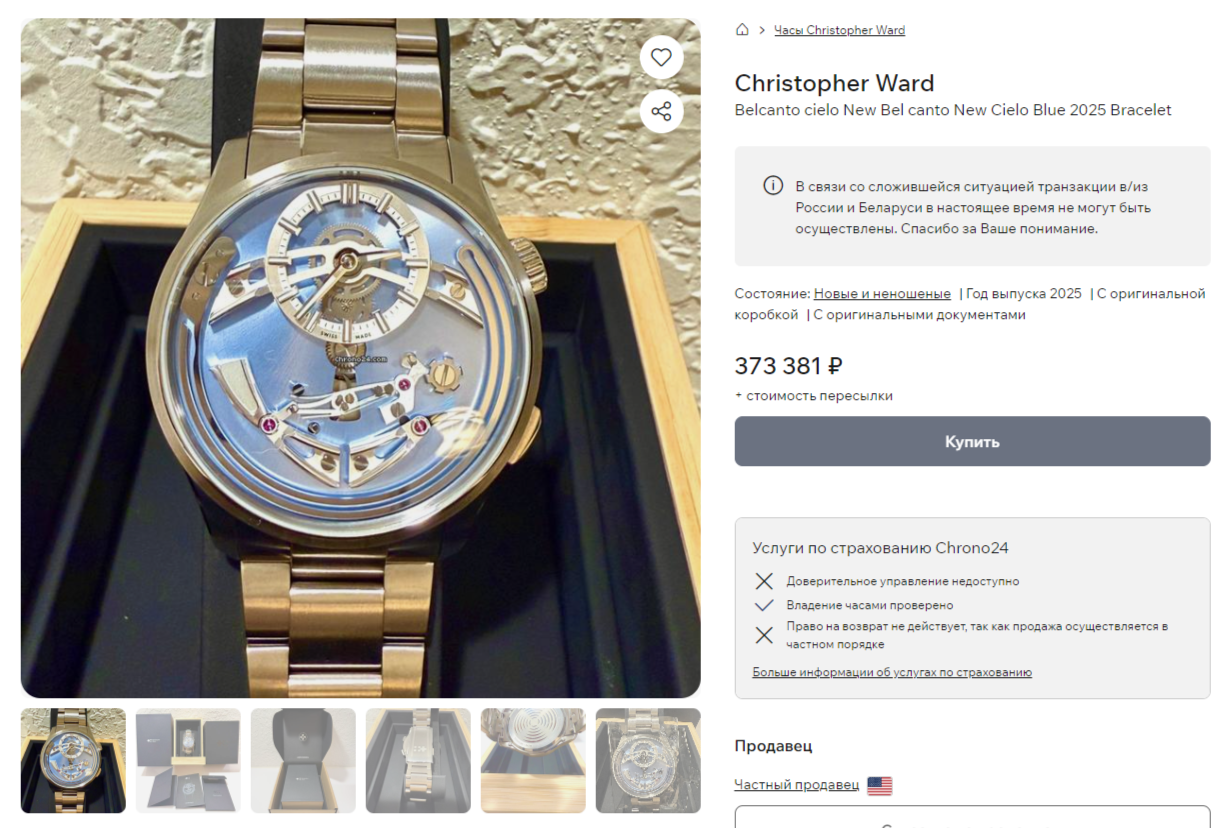This screenshot has height=828, width=1228.
Task: Click the Купить button
Action: (x=972, y=441)
